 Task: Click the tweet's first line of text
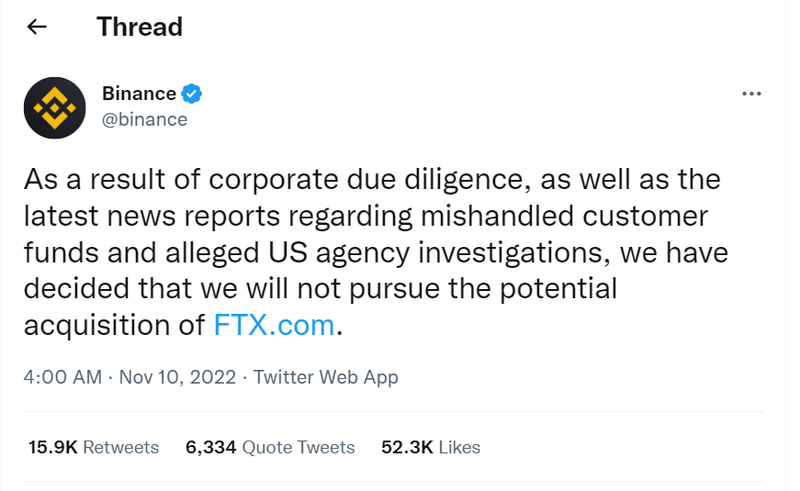click(370, 181)
